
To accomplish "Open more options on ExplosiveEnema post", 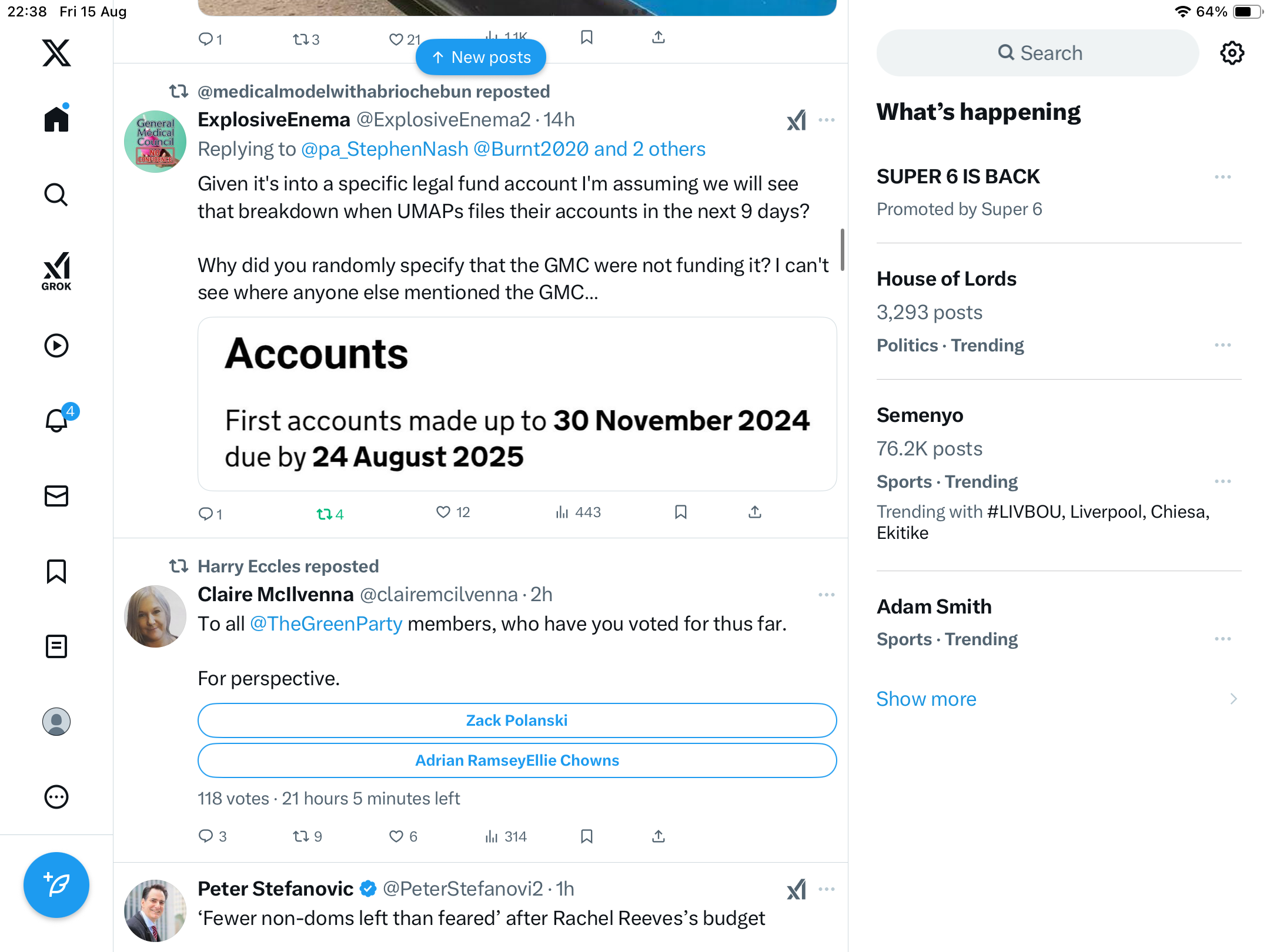I will coord(826,120).
